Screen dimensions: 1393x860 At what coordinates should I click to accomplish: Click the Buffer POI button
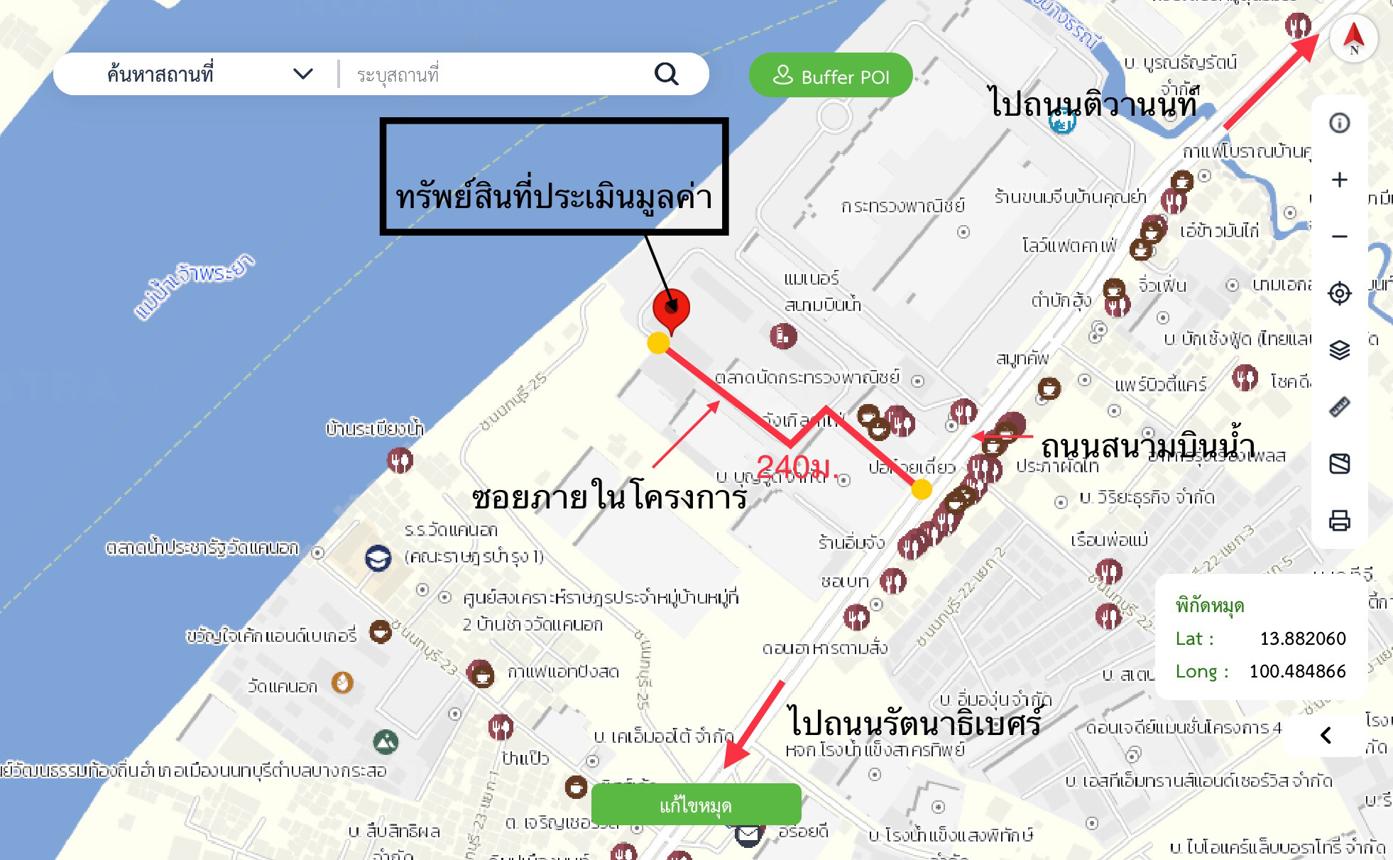point(831,76)
